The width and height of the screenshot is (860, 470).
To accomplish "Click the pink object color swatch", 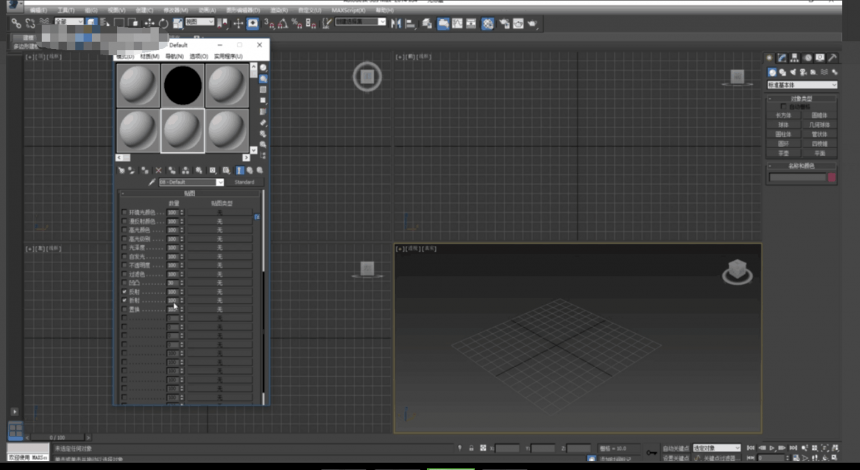I will tap(831, 177).
